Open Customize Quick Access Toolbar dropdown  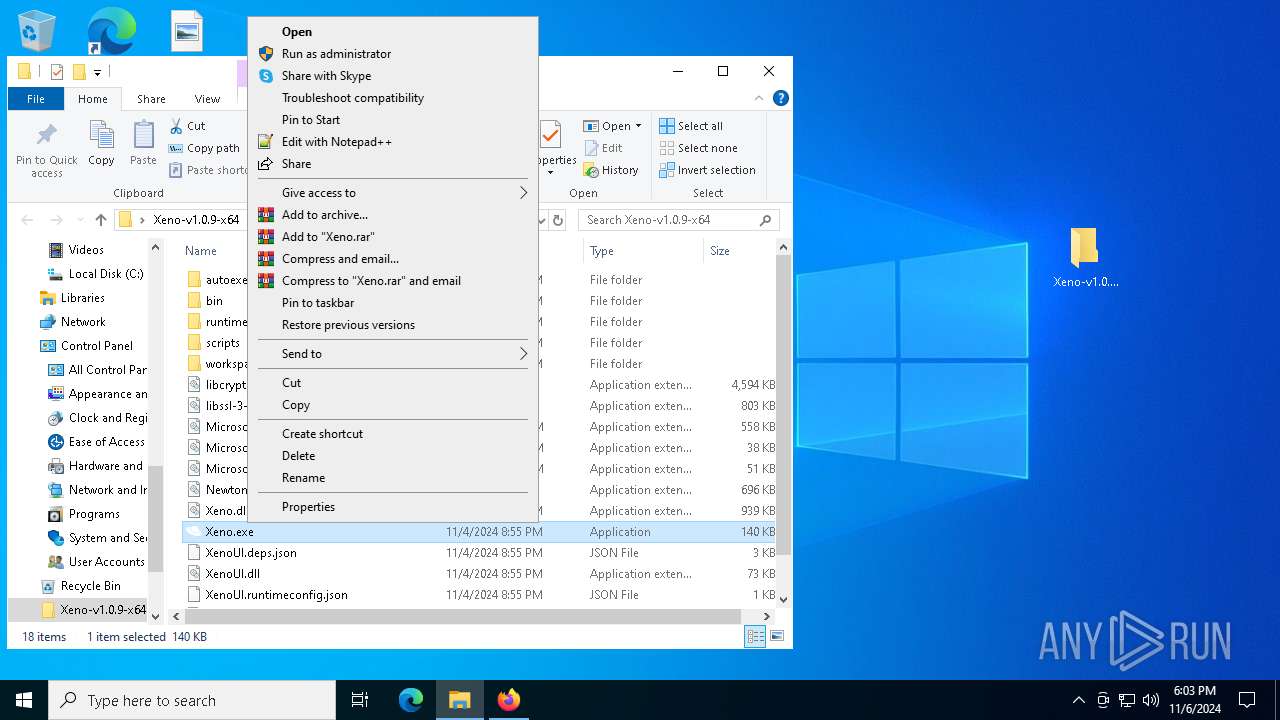[x=97, y=72]
